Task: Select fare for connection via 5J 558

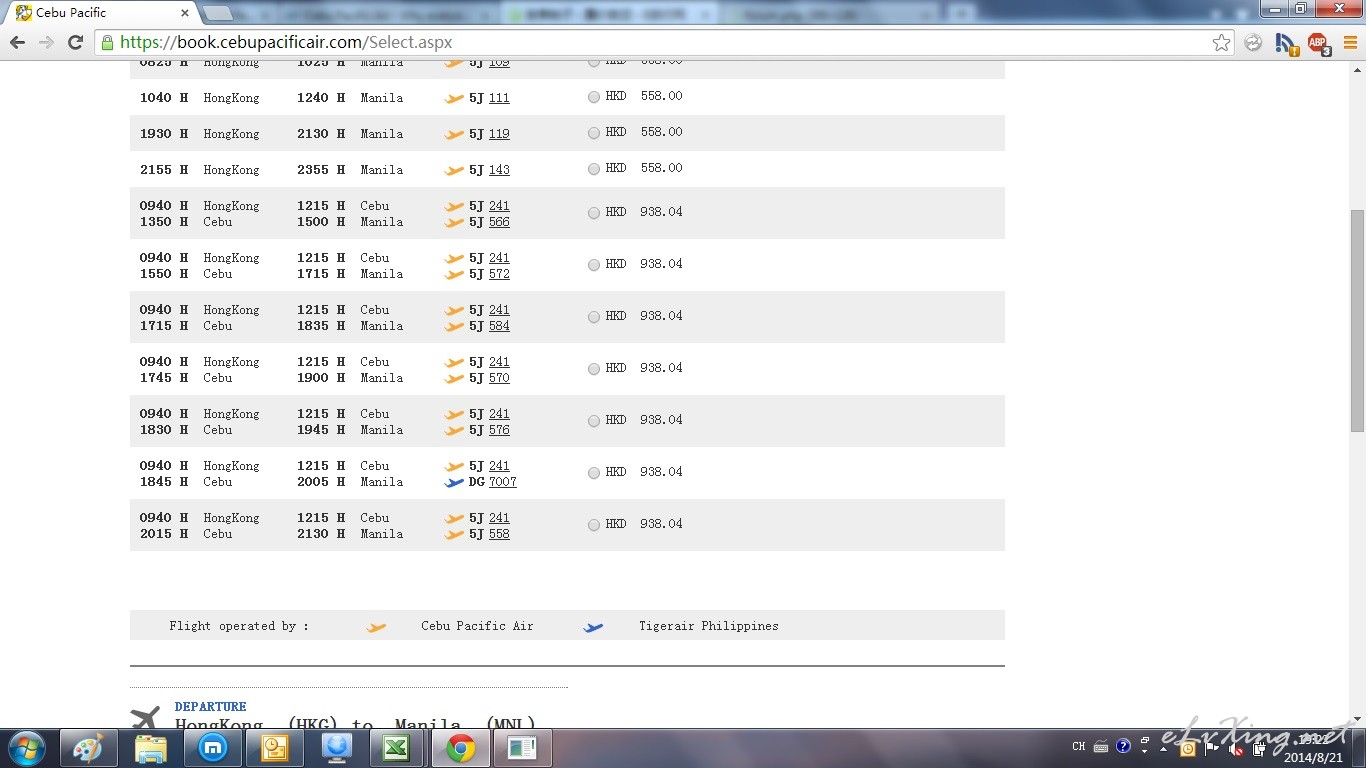Action: [x=594, y=525]
